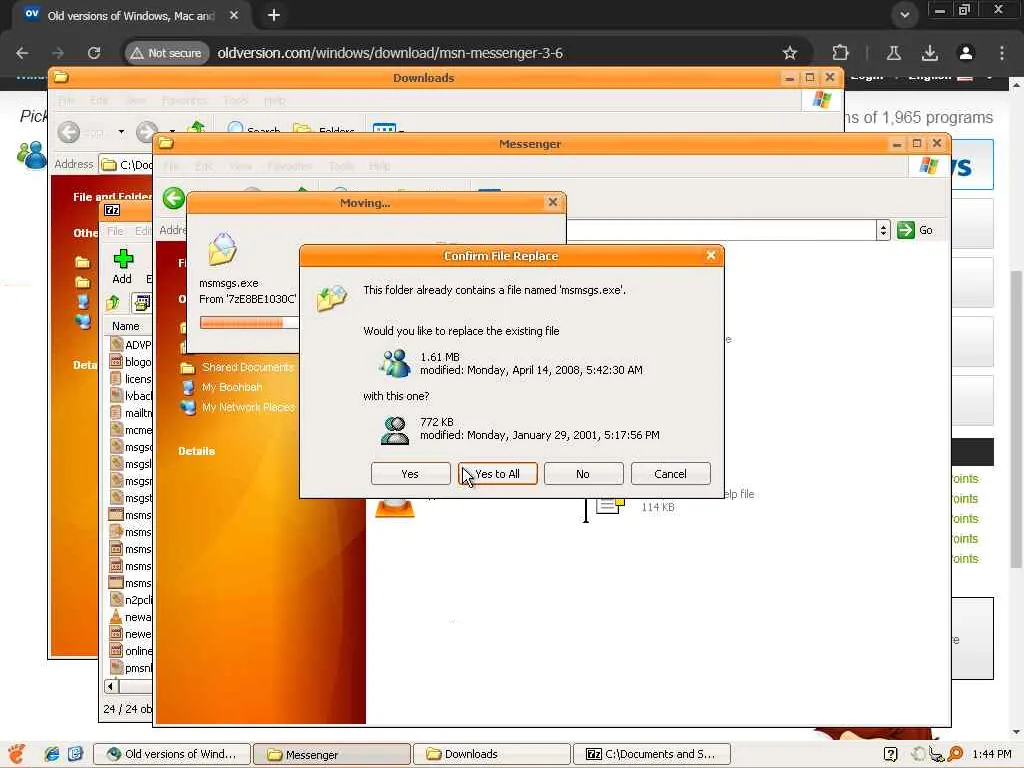Click the Add button in 7-Zip window
Viewport: 1024px width, 768px height.
coord(122,266)
